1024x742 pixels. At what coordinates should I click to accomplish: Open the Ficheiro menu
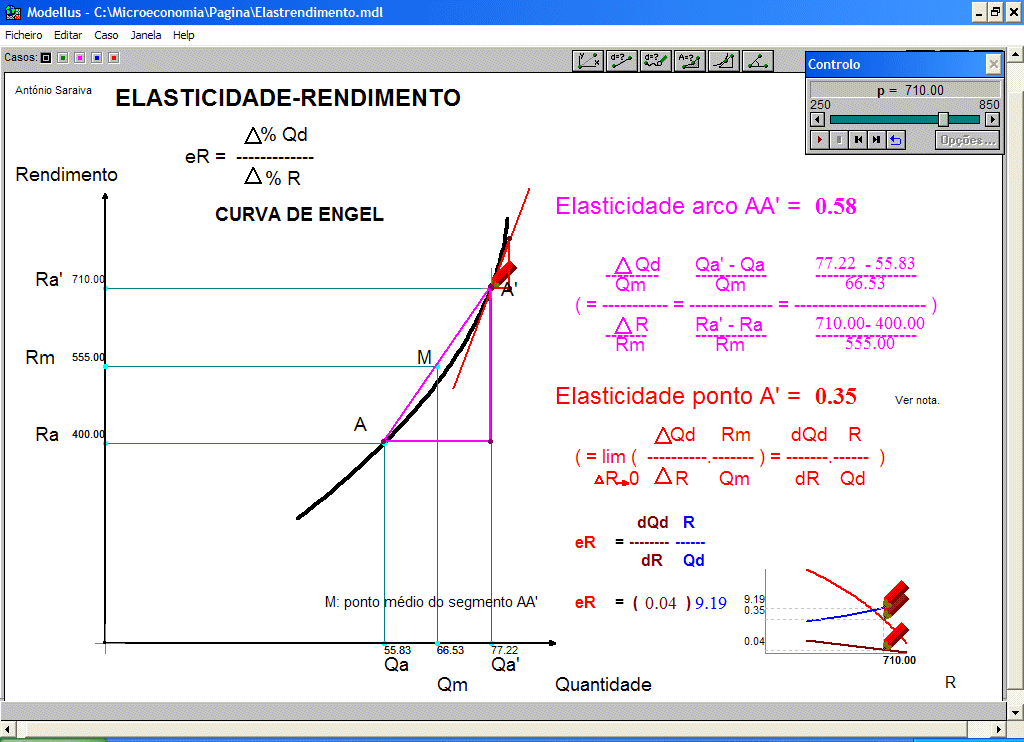pyautogui.click(x=24, y=35)
